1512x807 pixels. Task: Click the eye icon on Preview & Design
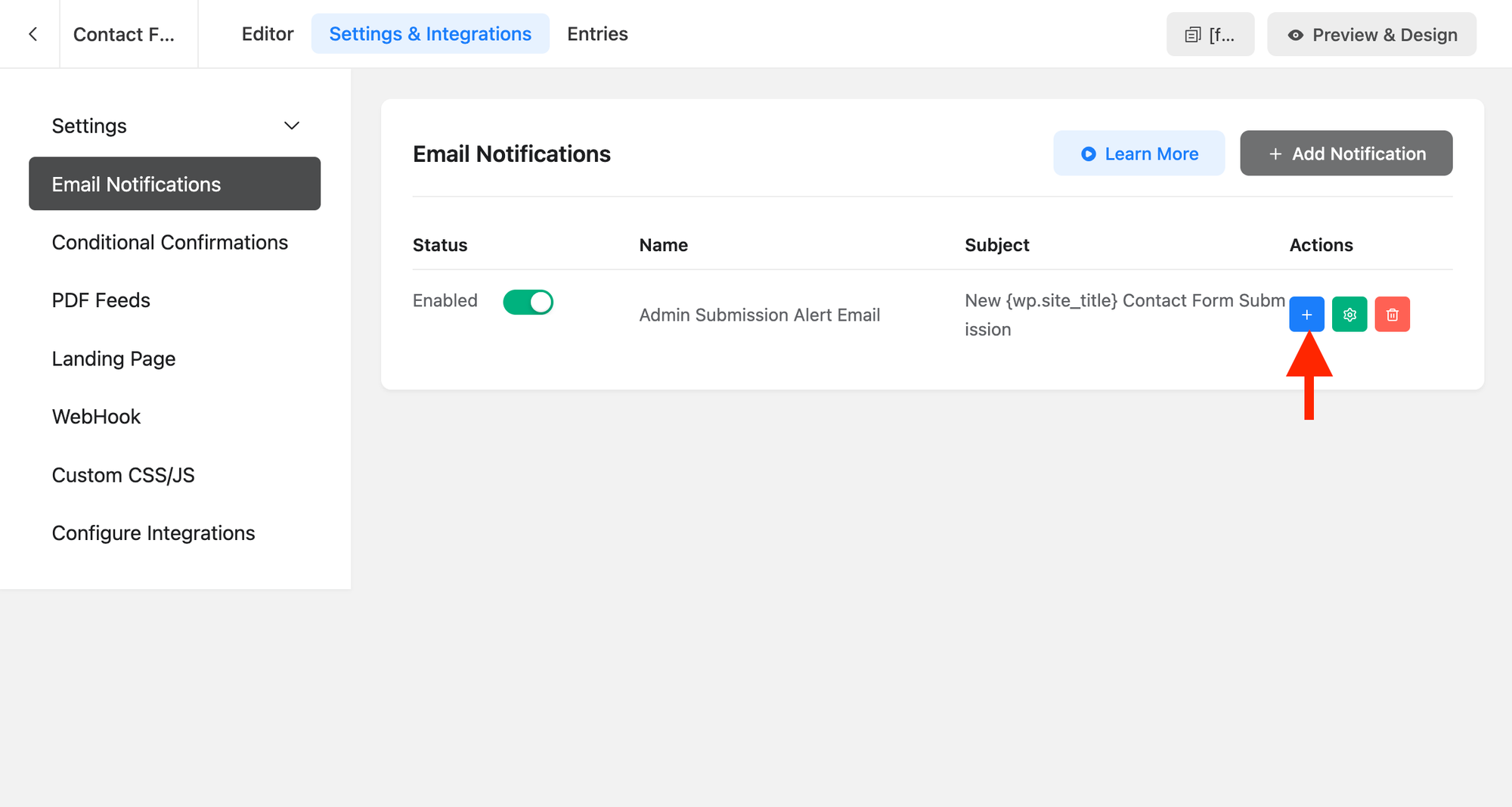(x=1295, y=35)
